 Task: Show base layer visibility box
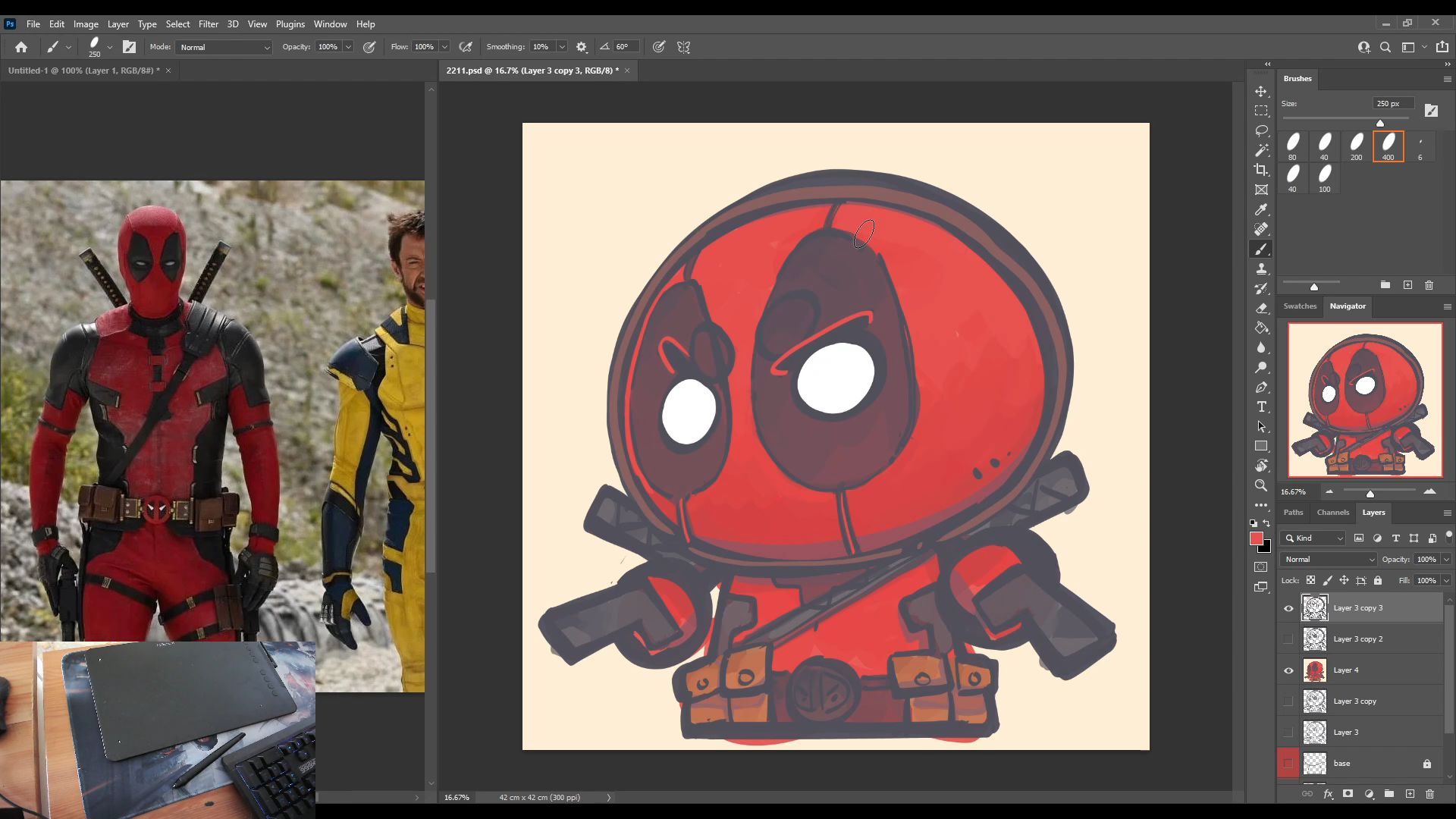1288,764
